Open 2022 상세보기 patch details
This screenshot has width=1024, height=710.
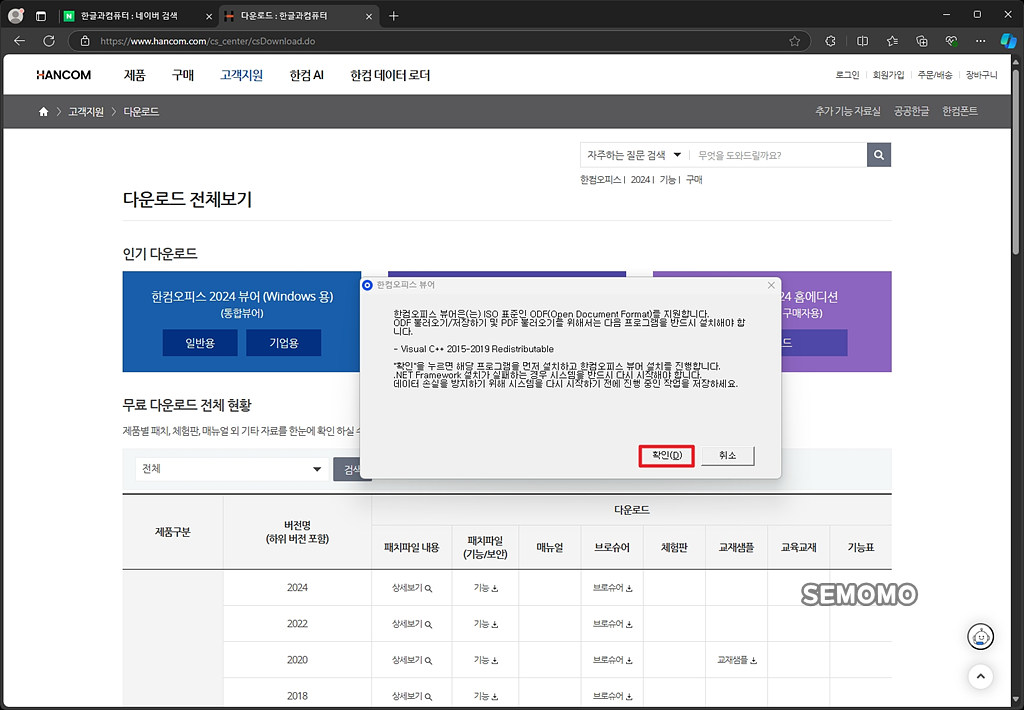tap(411, 624)
